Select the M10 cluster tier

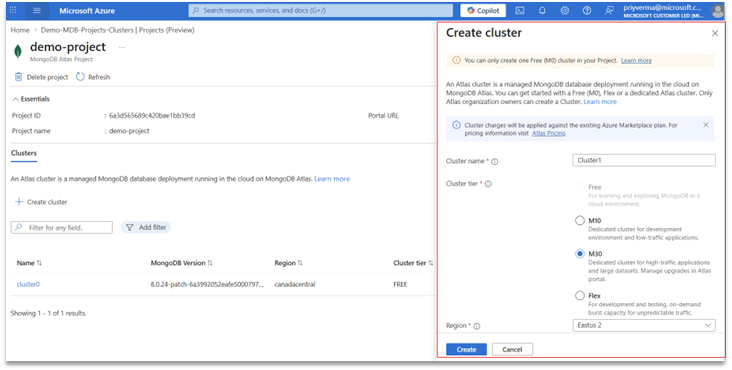coord(579,220)
